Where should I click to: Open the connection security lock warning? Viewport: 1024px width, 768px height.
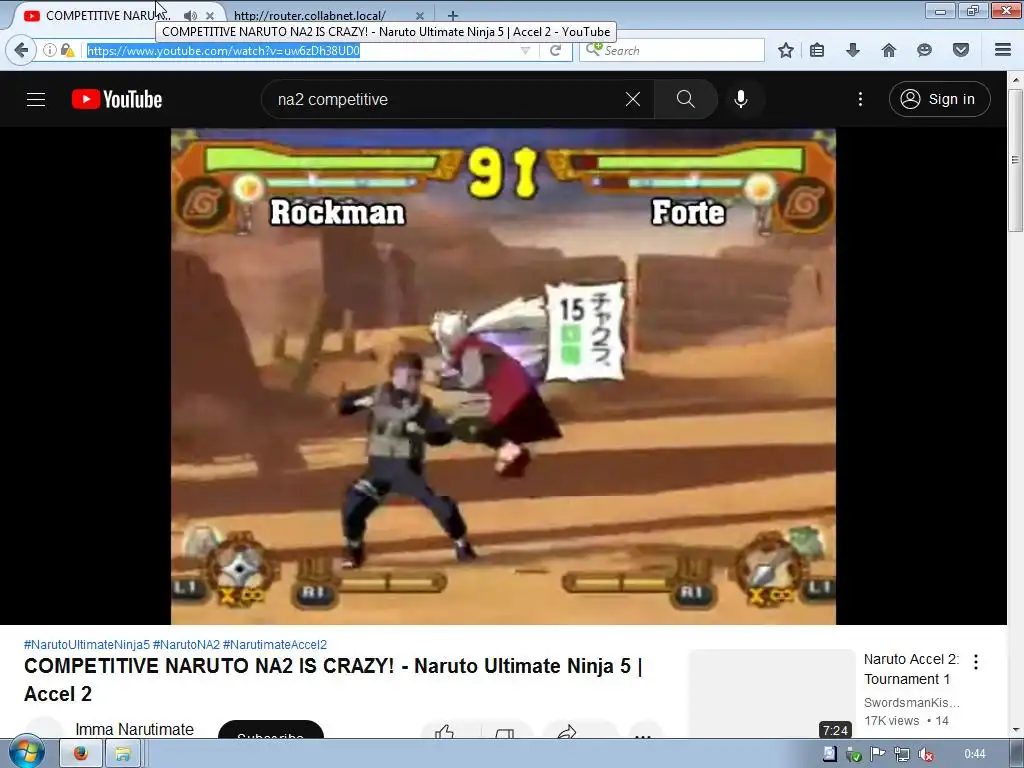click(67, 50)
